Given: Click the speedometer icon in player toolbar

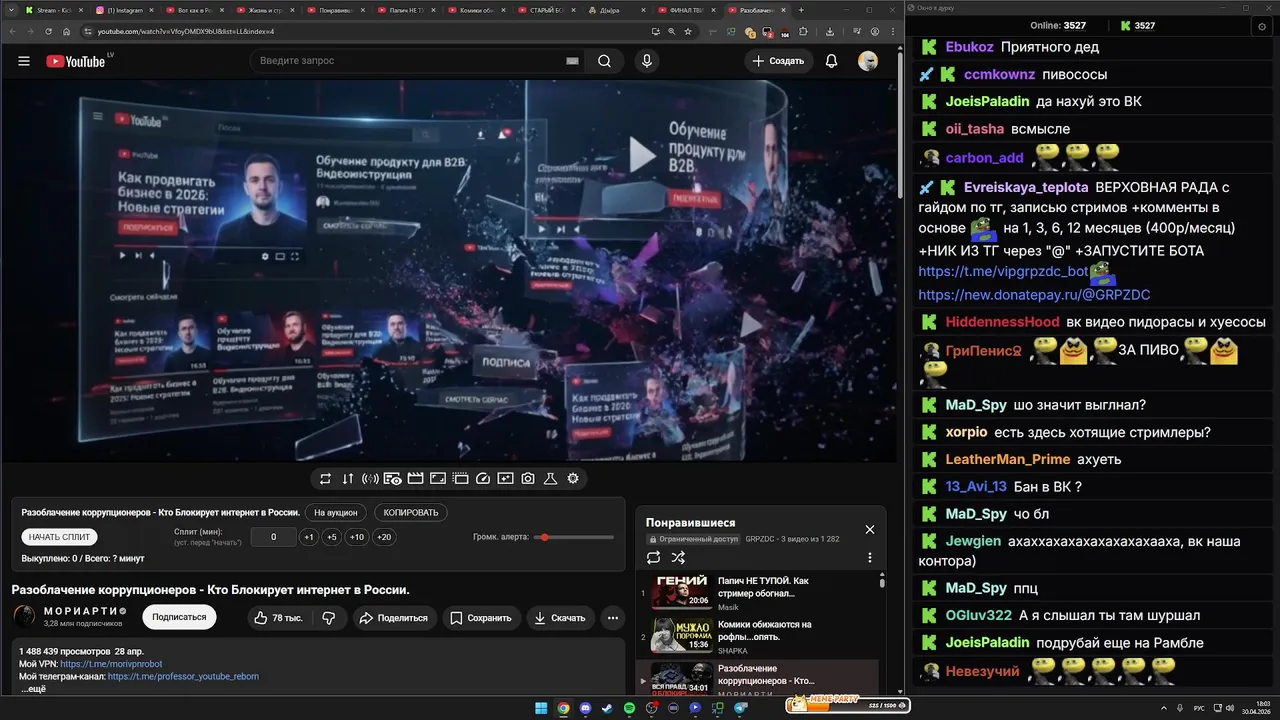Looking at the screenshot, I should point(482,479).
